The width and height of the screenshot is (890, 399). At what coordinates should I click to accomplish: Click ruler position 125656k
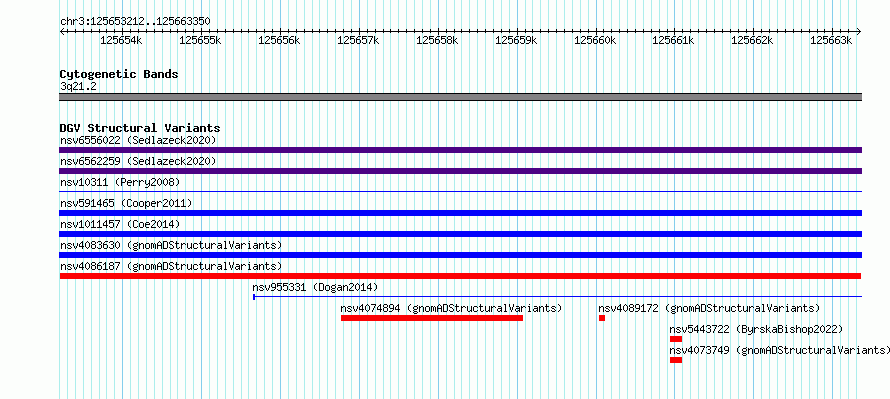[279, 40]
